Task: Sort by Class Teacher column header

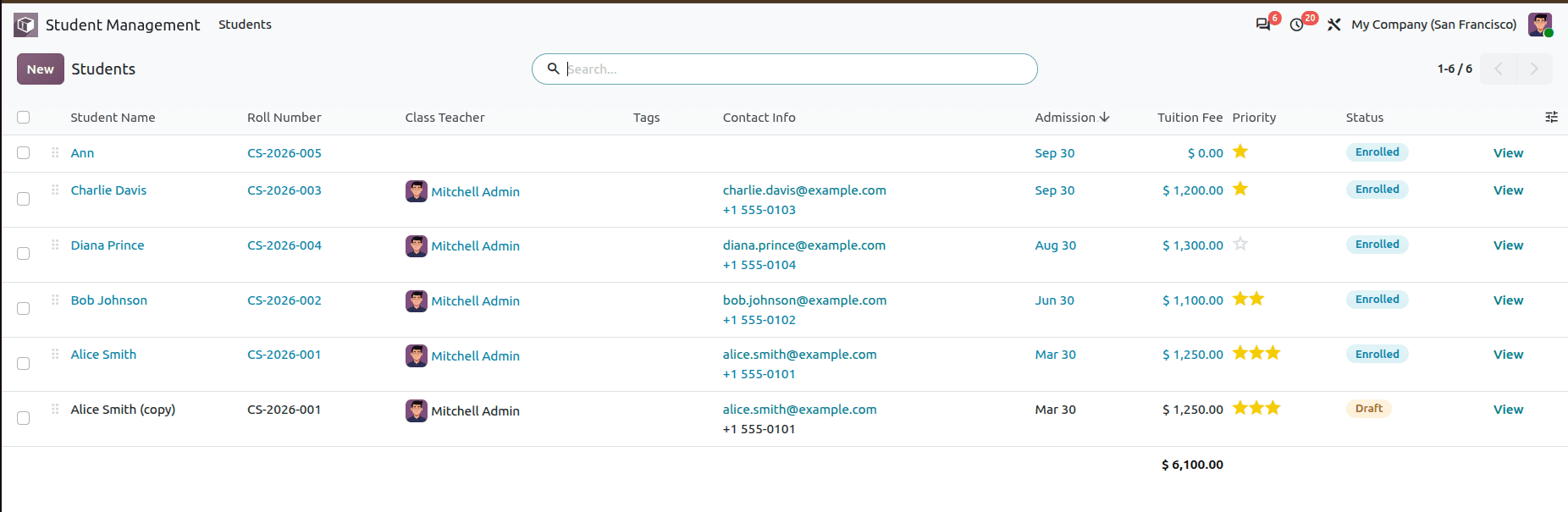Action: coord(444,118)
